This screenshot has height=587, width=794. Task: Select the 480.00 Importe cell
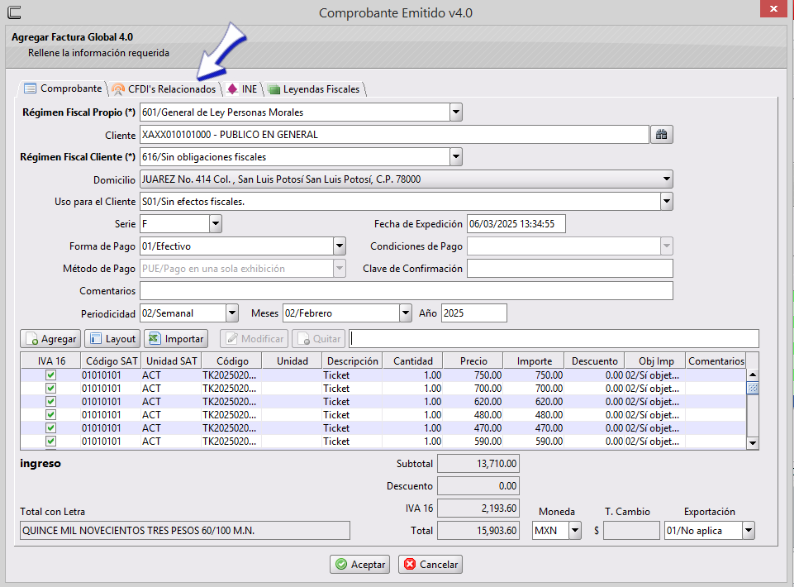534,415
